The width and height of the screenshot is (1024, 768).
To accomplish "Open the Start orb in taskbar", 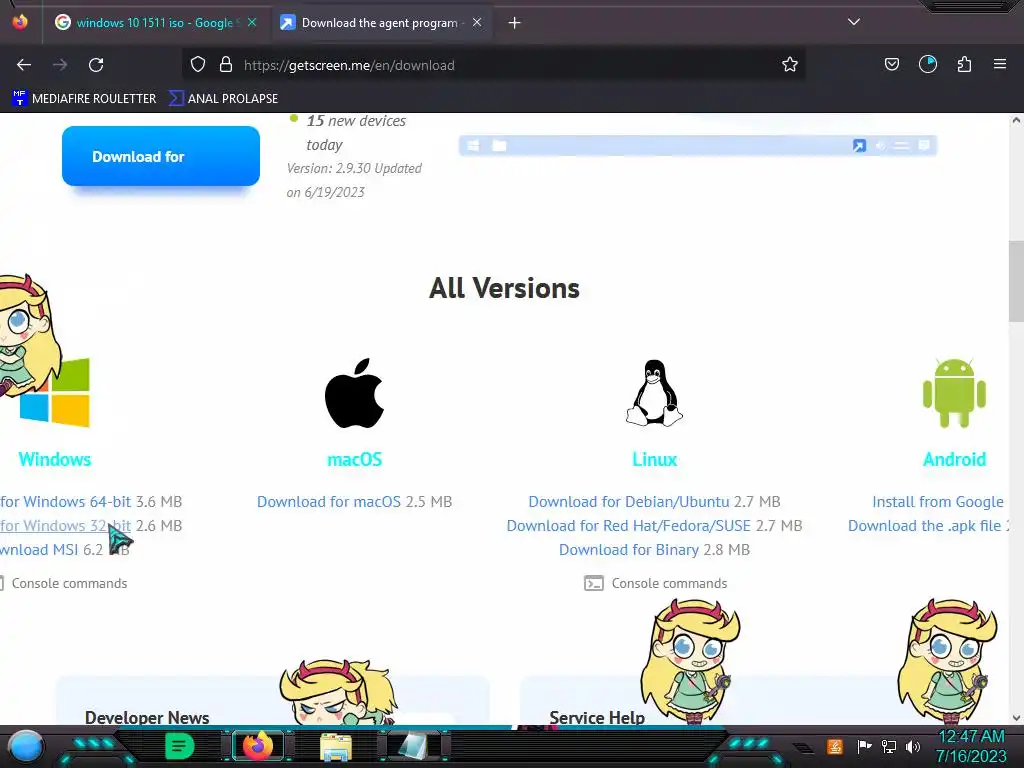I will (26, 746).
